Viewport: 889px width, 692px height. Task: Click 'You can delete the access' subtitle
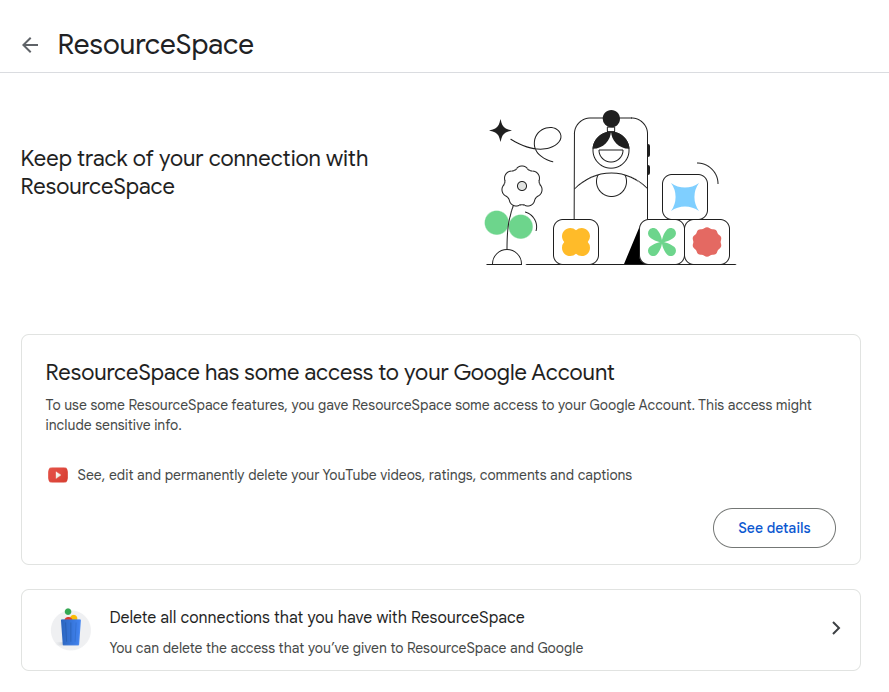point(346,647)
